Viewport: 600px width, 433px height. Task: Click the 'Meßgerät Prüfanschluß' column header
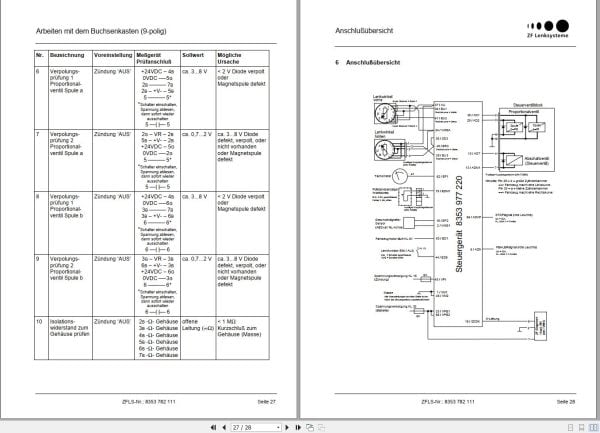click(x=154, y=58)
